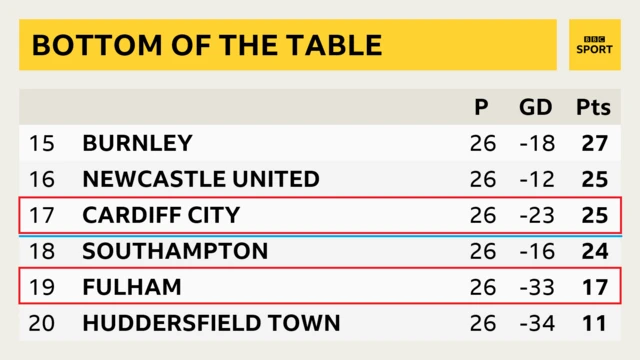Viewport: 640px width, 360px height.
Task: Click Cardiff City's -23 goal difference
Action: coord(537,215)
